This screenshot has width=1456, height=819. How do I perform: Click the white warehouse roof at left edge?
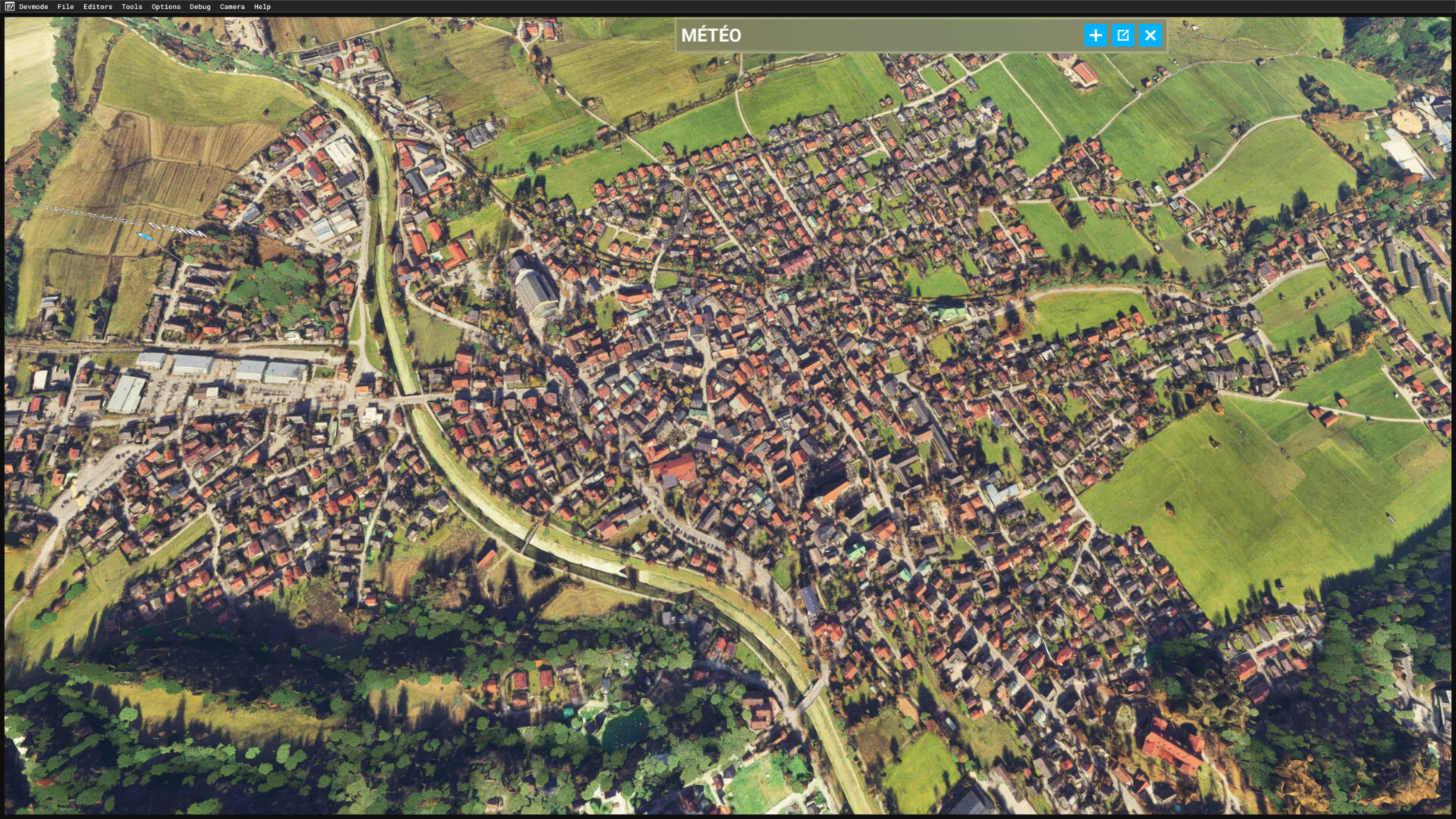coord(127,394)
